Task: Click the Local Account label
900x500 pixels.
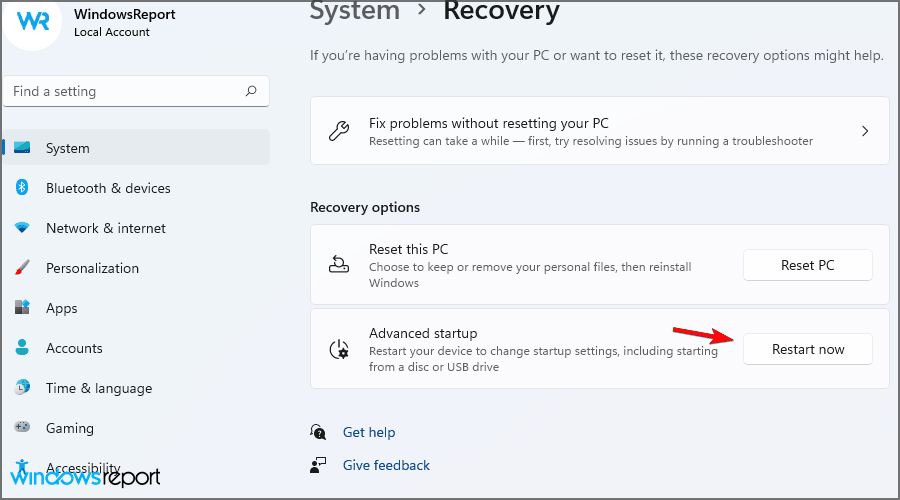Action: coord(112,32)
